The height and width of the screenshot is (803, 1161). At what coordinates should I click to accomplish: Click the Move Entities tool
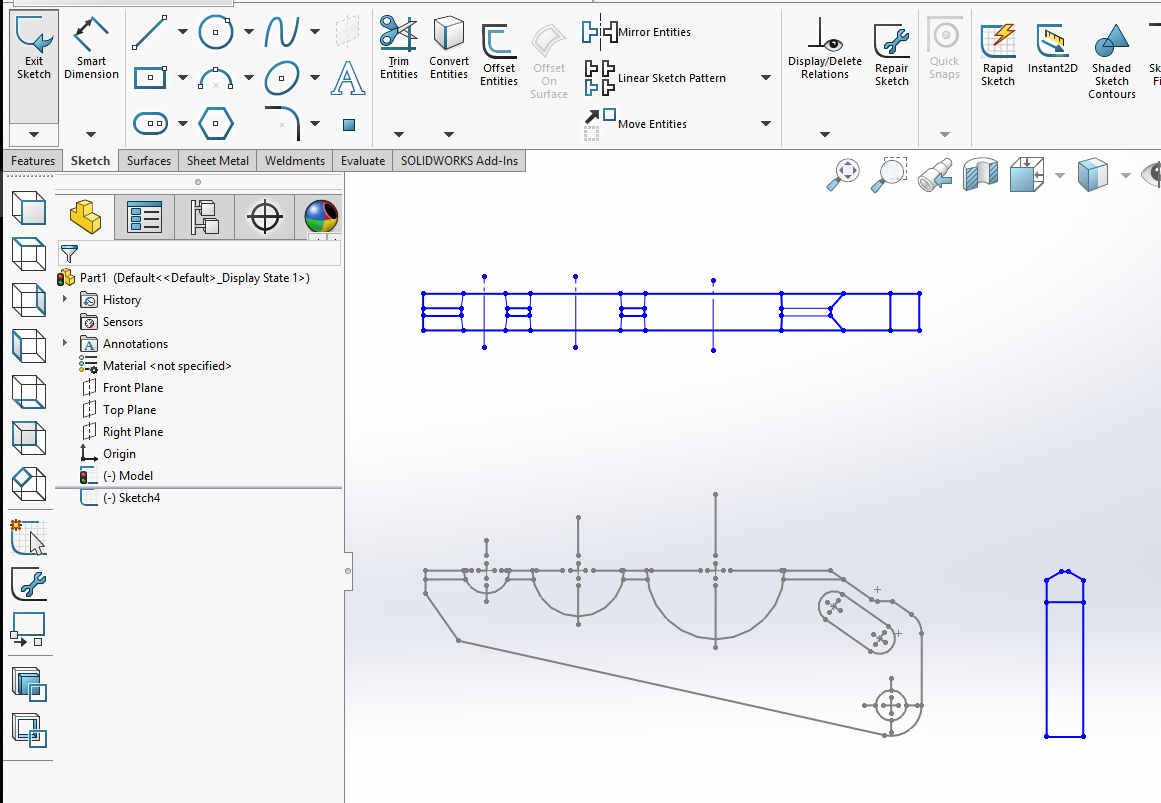[x=635, y=124]
